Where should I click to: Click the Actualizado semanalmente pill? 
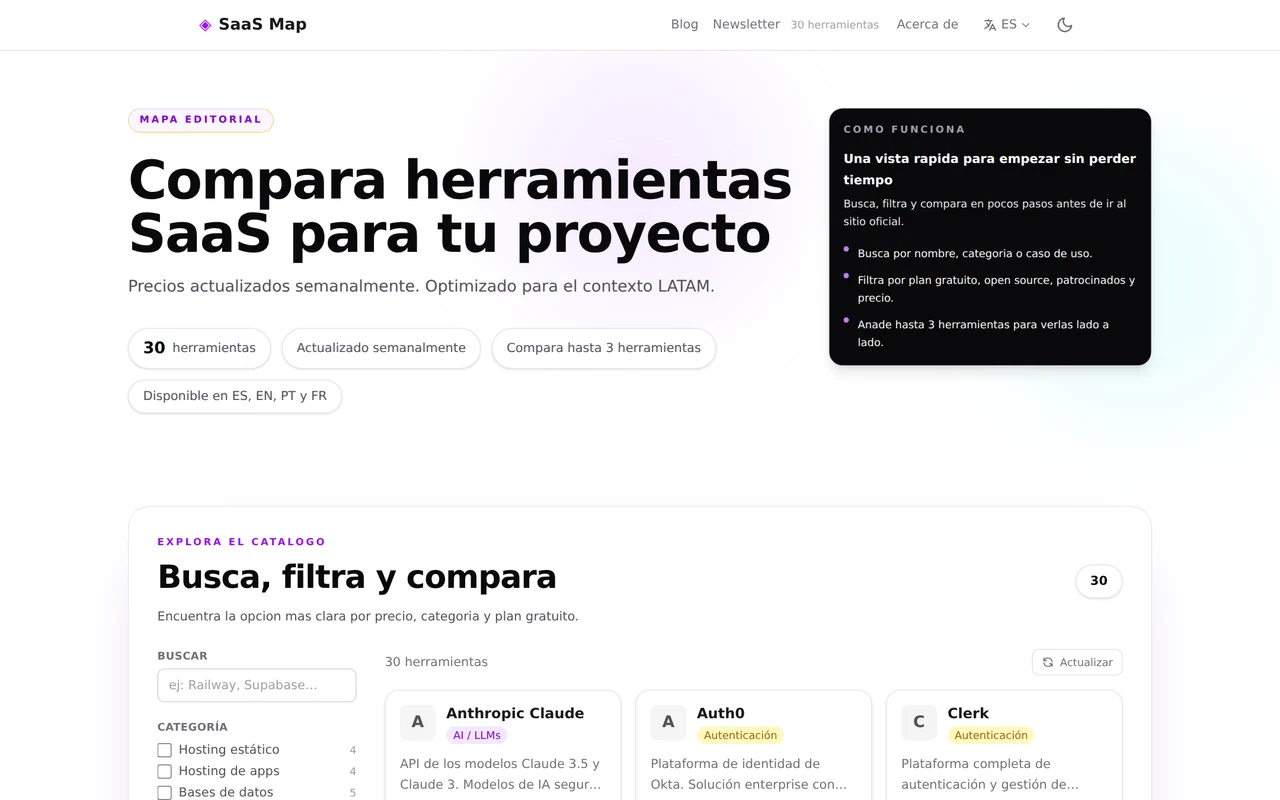[381, 348]
